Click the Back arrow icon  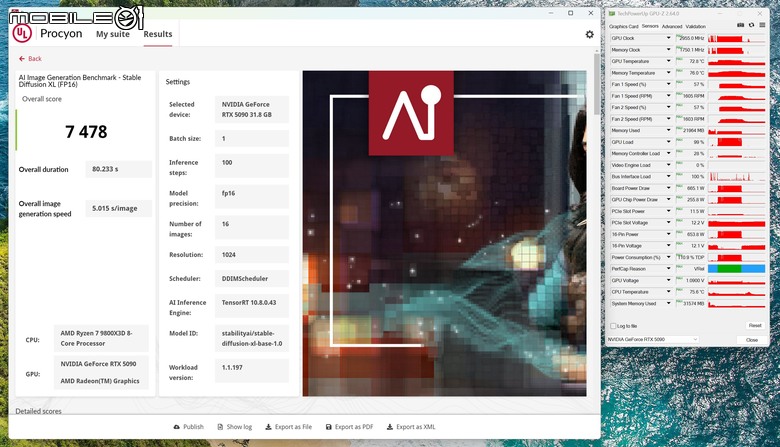(x=20, y=59)
